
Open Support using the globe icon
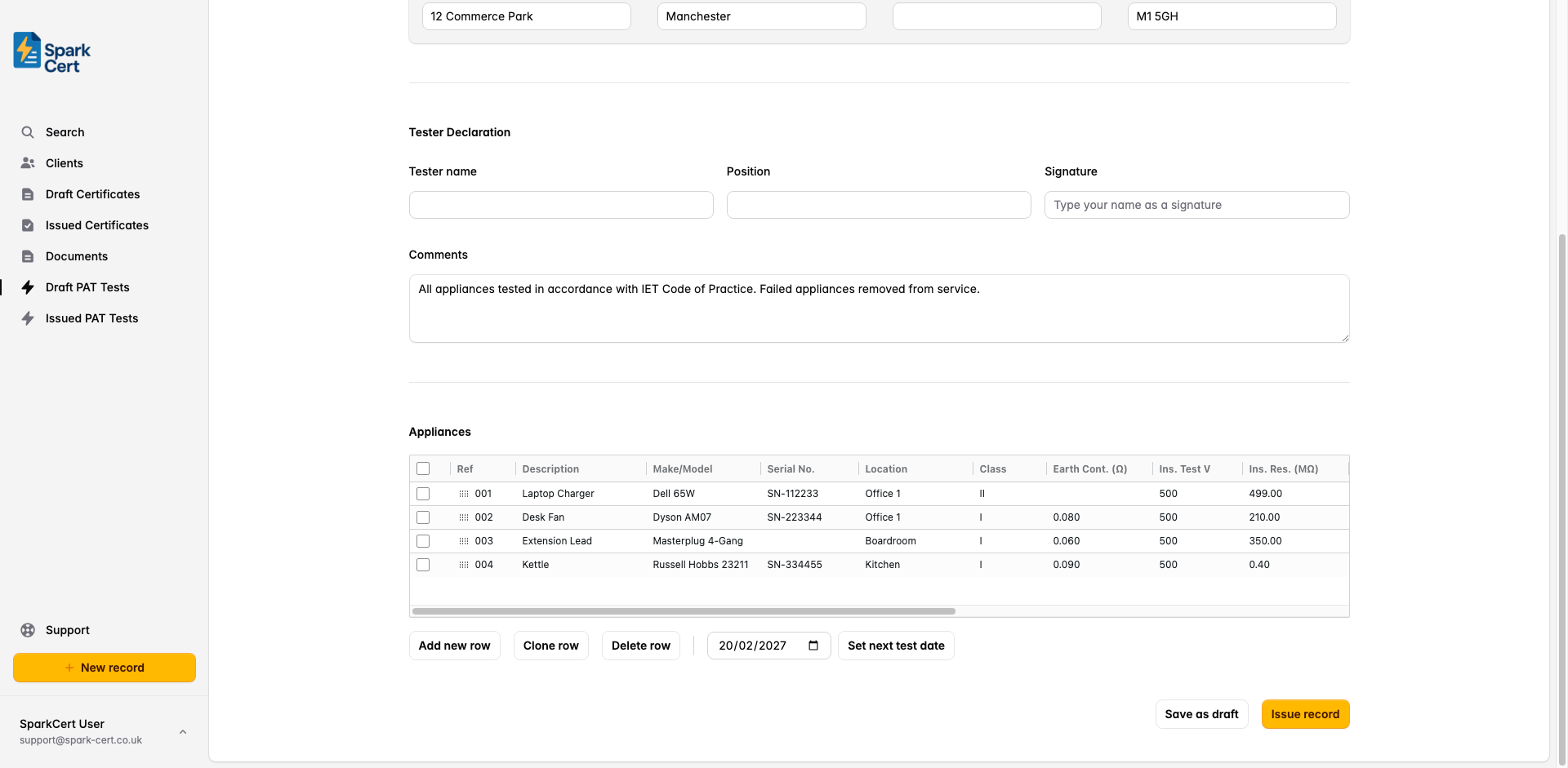(27, 629)
